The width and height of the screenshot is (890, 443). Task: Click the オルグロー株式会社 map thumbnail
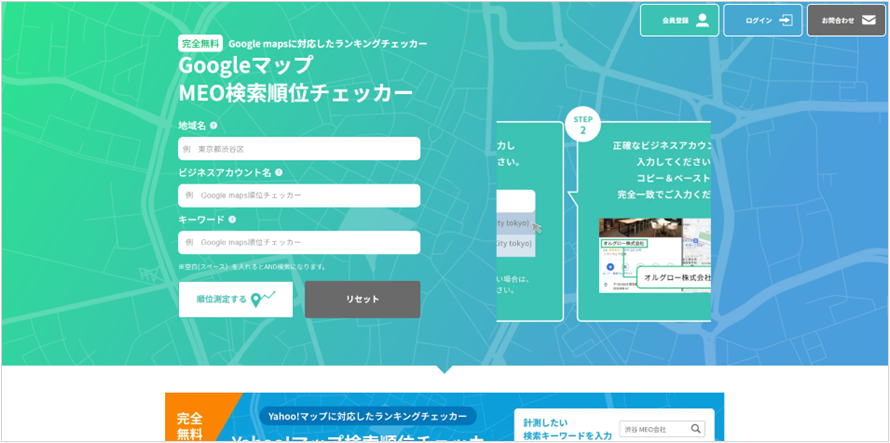coord(655,256)
